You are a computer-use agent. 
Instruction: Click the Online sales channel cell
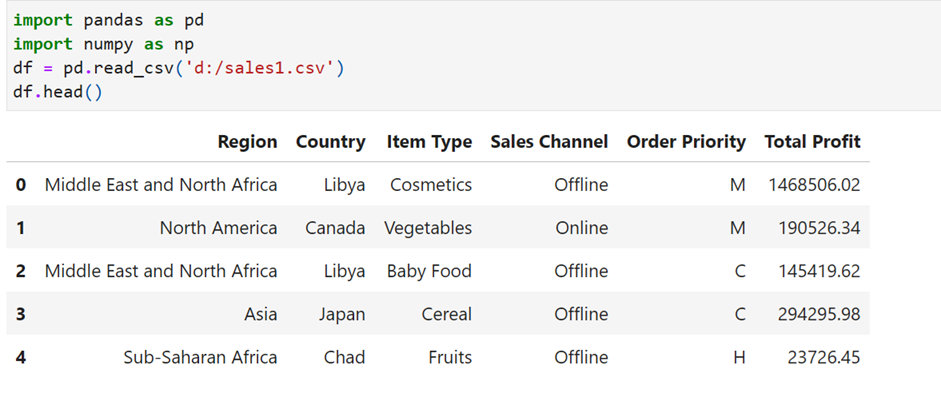tap(582, 228)
